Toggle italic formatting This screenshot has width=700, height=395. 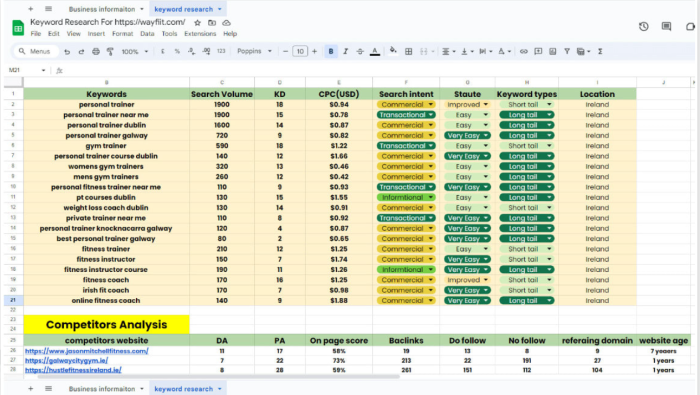click(346, 51)
